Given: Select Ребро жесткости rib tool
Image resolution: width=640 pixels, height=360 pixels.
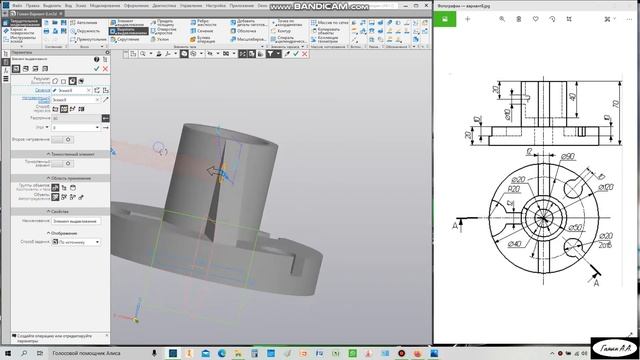Looking at the screenshot, I should pyautogui.click(x=203, y=23).
